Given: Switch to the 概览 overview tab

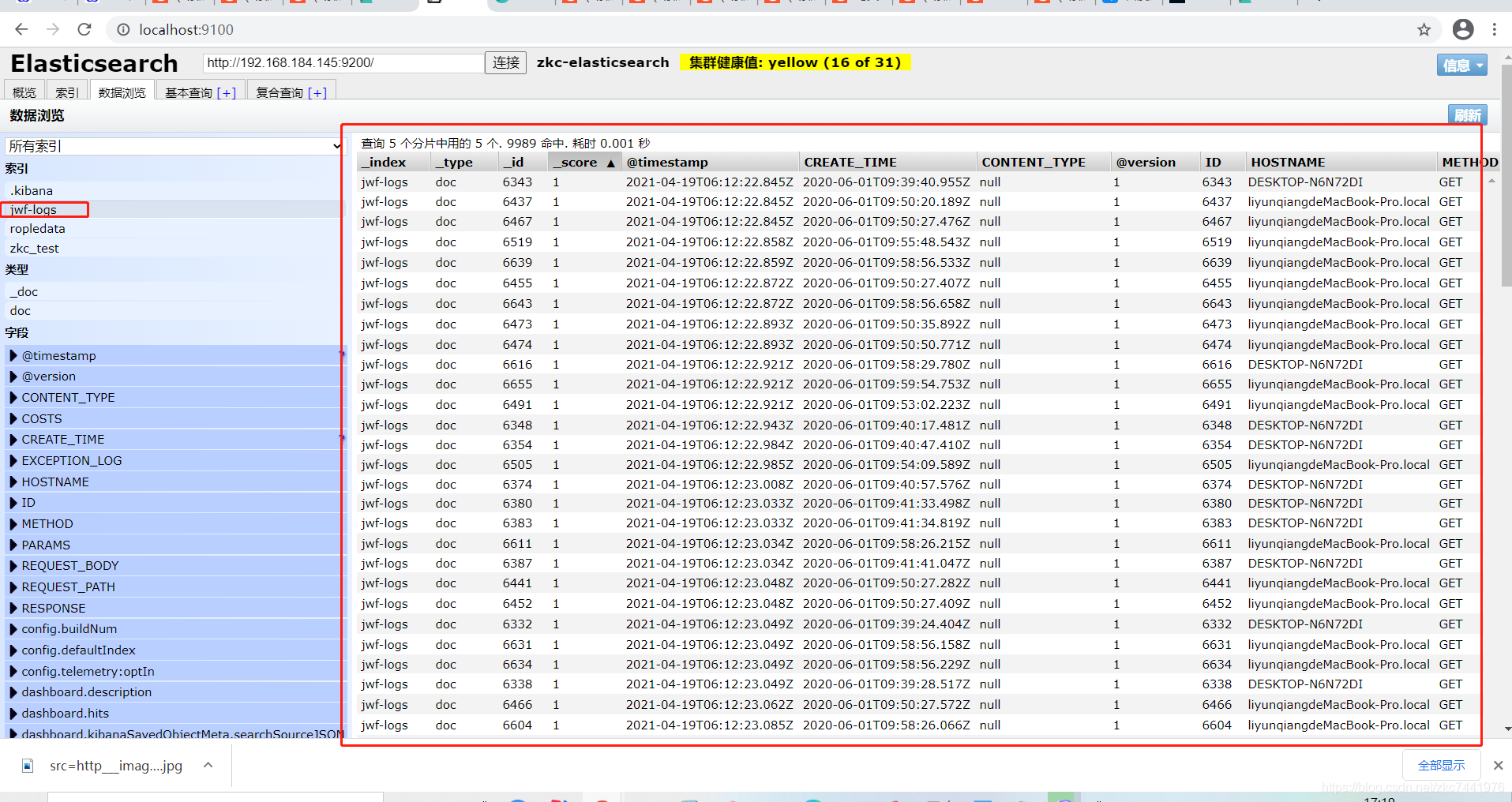Looking at the screenshot, I should coord(24,92).
